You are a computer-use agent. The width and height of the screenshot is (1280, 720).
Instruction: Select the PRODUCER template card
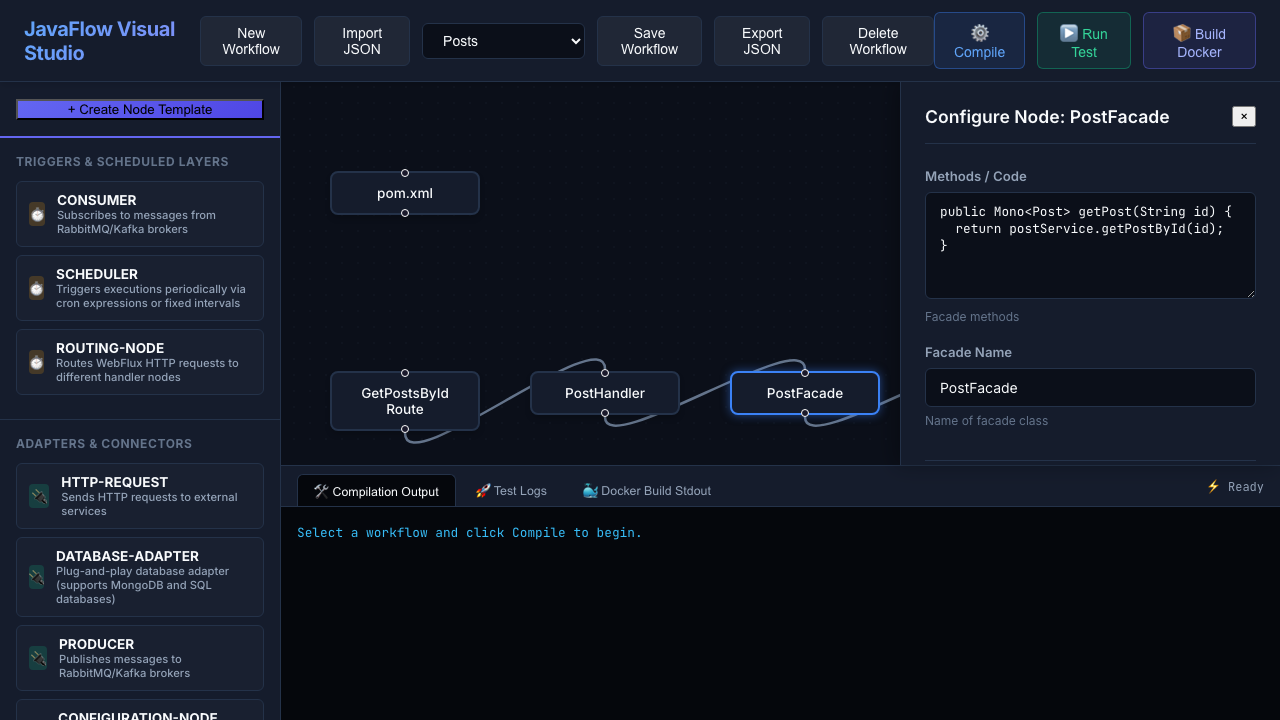tap(140, 658)
